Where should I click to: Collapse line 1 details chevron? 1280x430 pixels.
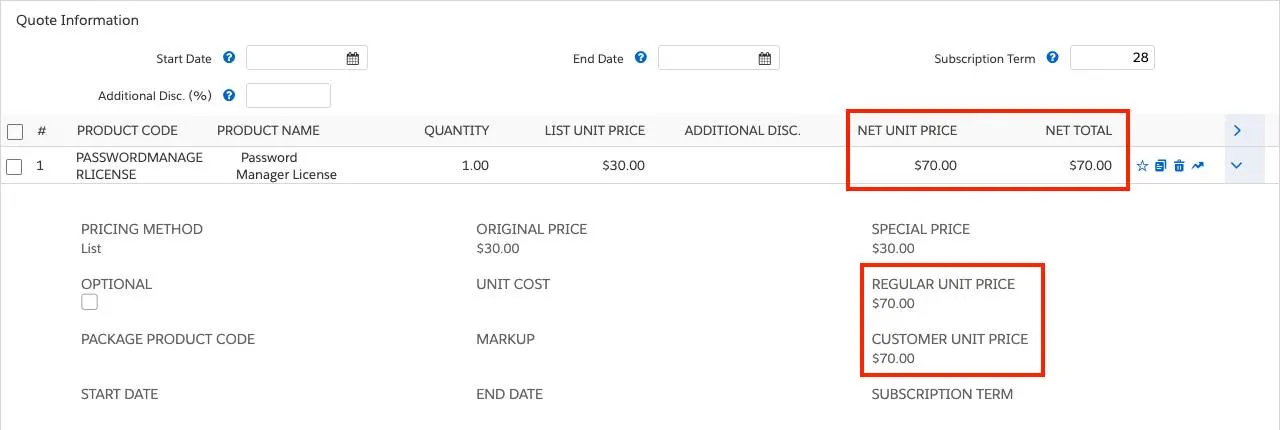click(x=1236, y=166)
